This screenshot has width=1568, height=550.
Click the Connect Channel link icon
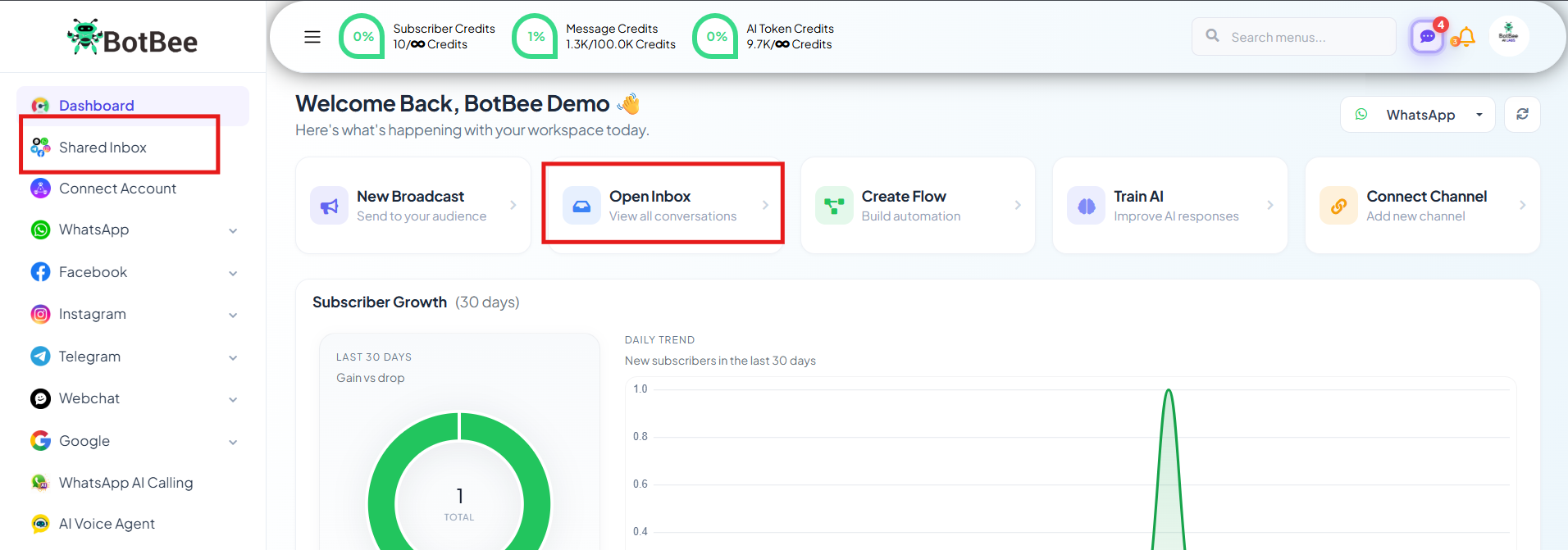pos(1338,206)
